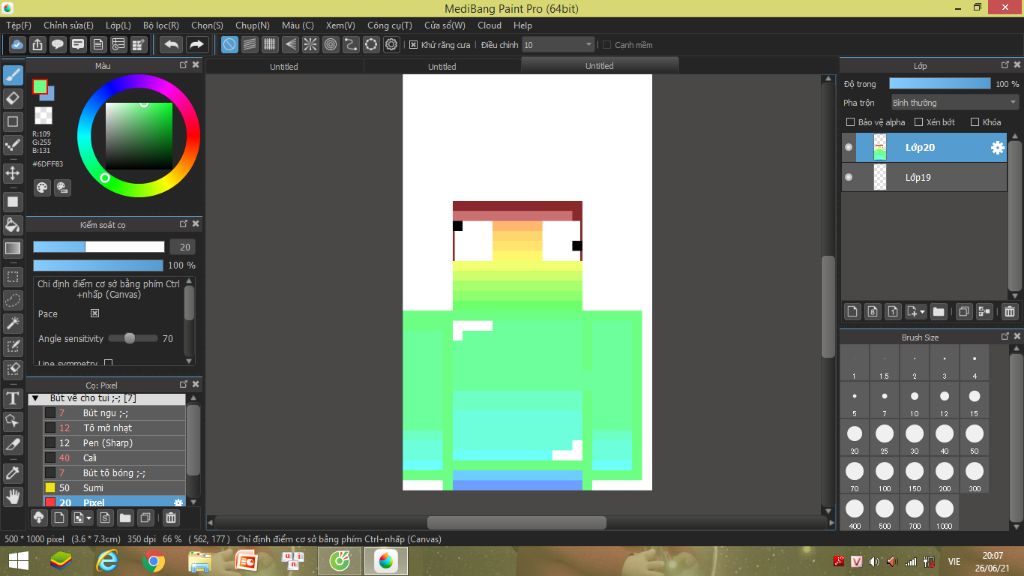The image size is (1024, 576).
Task: Select the Eyedropper tool
Action: point(13,473)
